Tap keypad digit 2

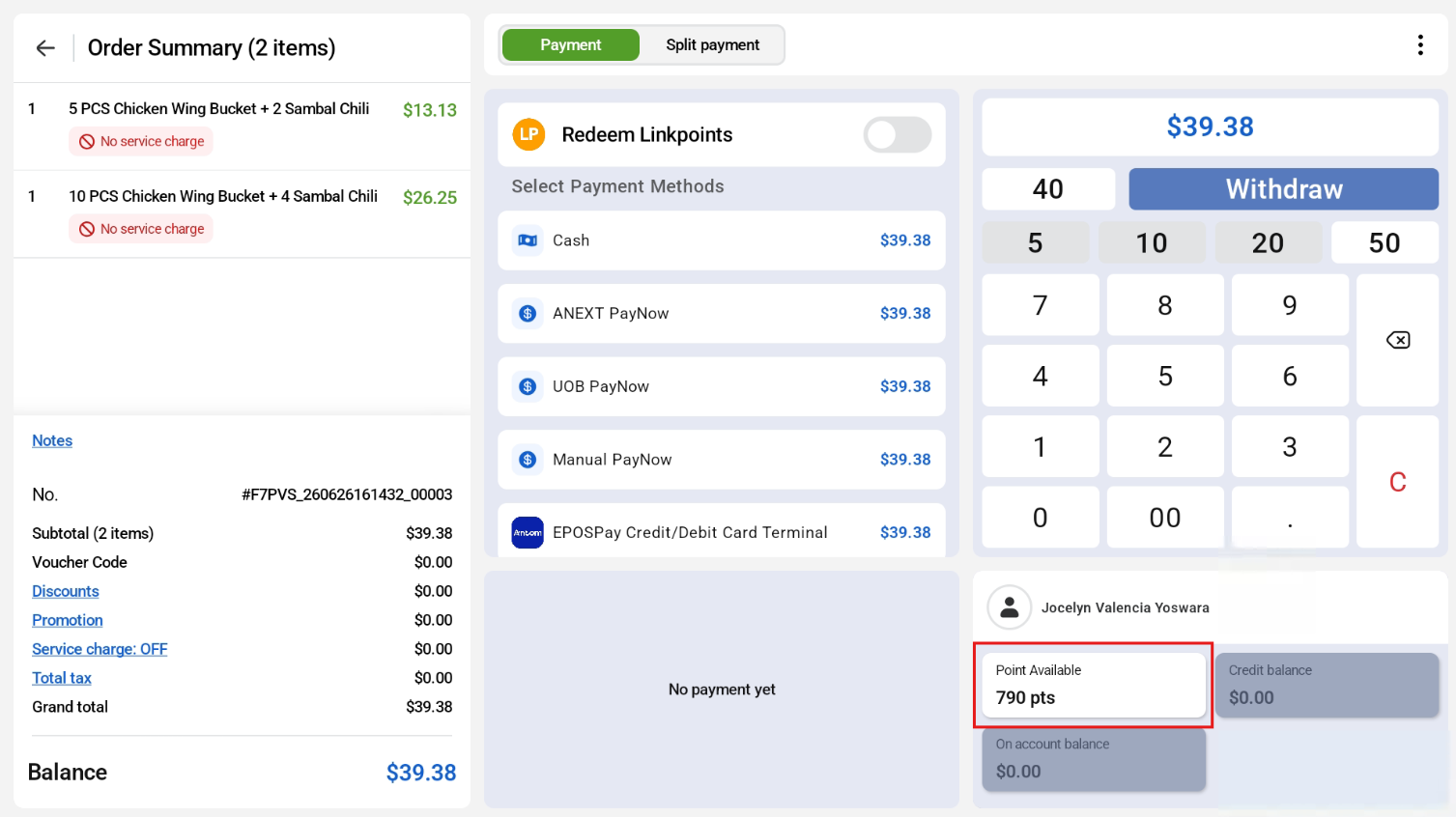[x=1165, y=446]
